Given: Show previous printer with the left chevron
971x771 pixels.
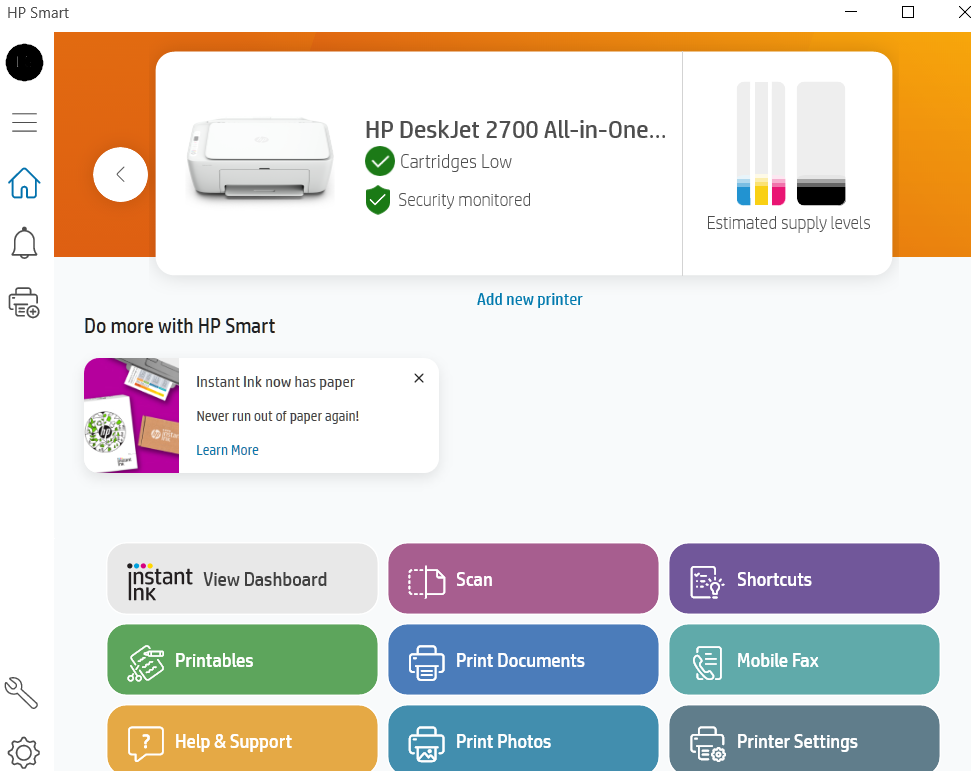Looking at the screenshot, I should (120, 174).
